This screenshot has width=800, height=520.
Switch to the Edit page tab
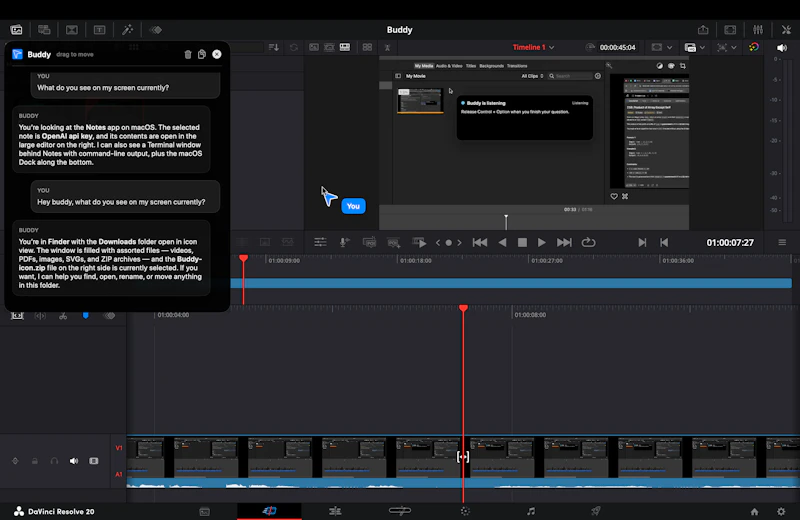[x=335, y=511]
